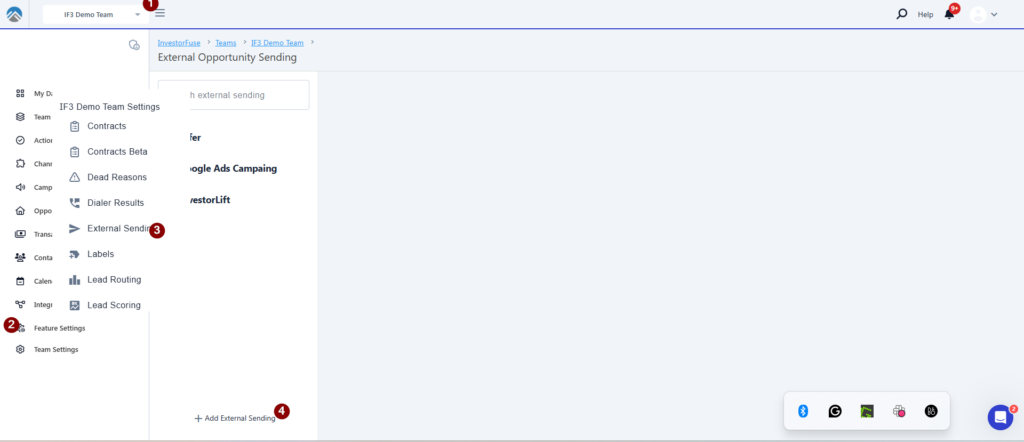
Task: Open Dead Reasons settings
Action: tap(116, 177)
